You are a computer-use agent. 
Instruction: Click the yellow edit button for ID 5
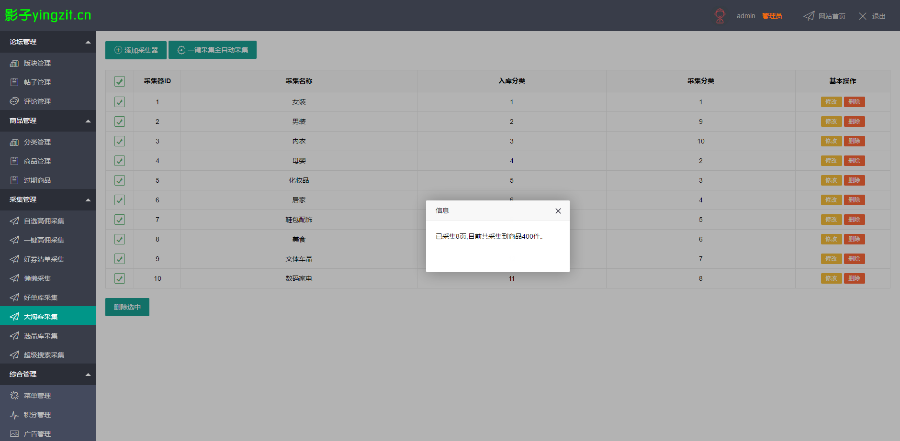click(x=831, y=180)
